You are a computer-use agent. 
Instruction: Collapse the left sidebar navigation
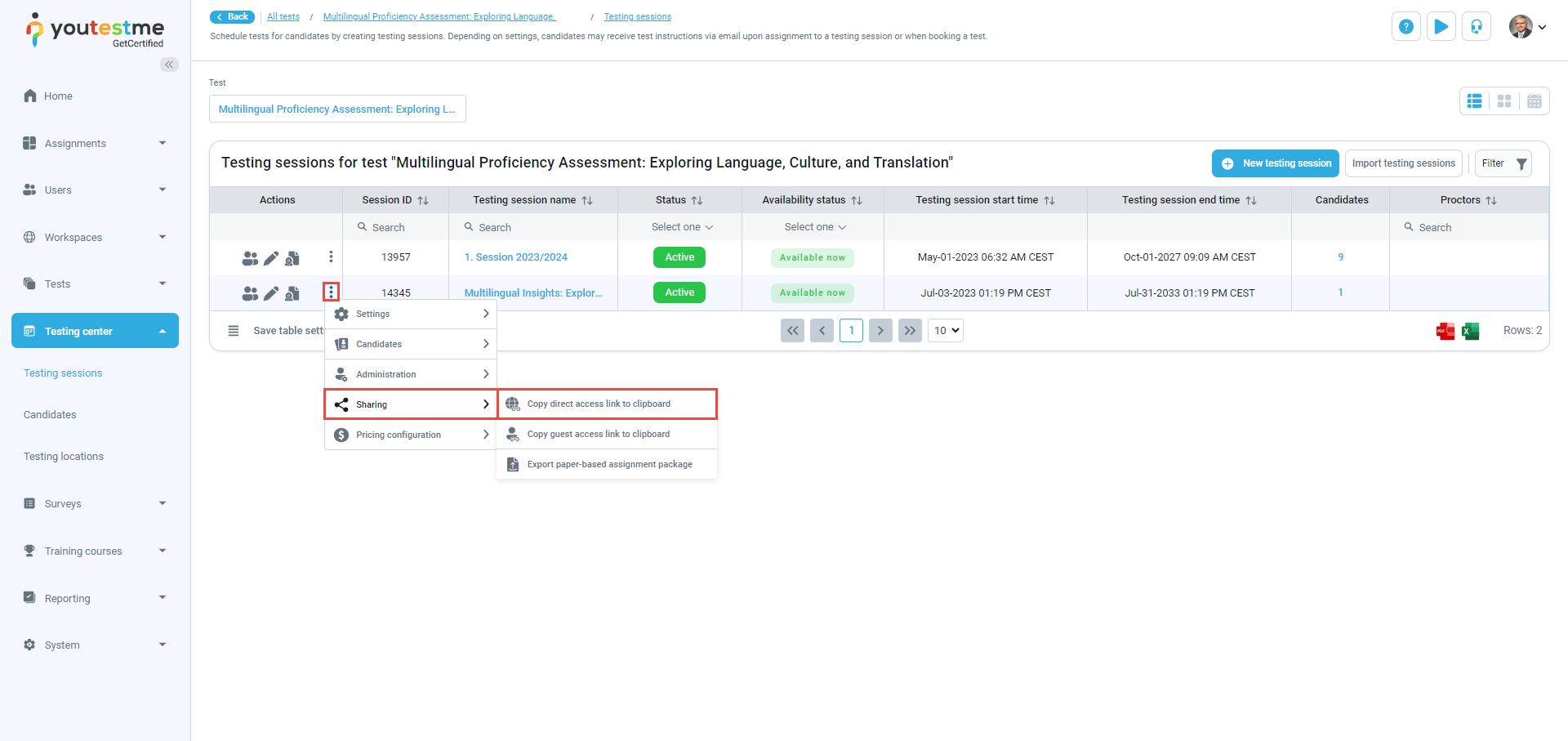tap(169, 65)
